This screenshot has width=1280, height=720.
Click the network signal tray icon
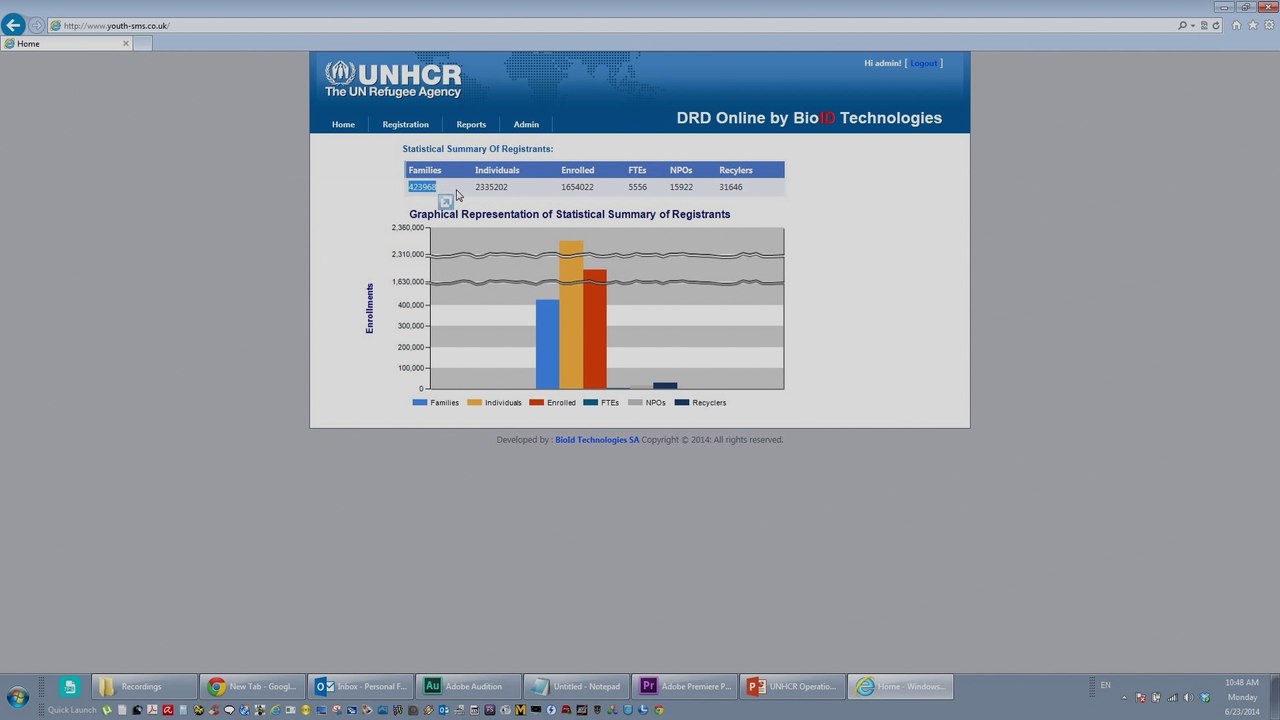click(1172, 698)
